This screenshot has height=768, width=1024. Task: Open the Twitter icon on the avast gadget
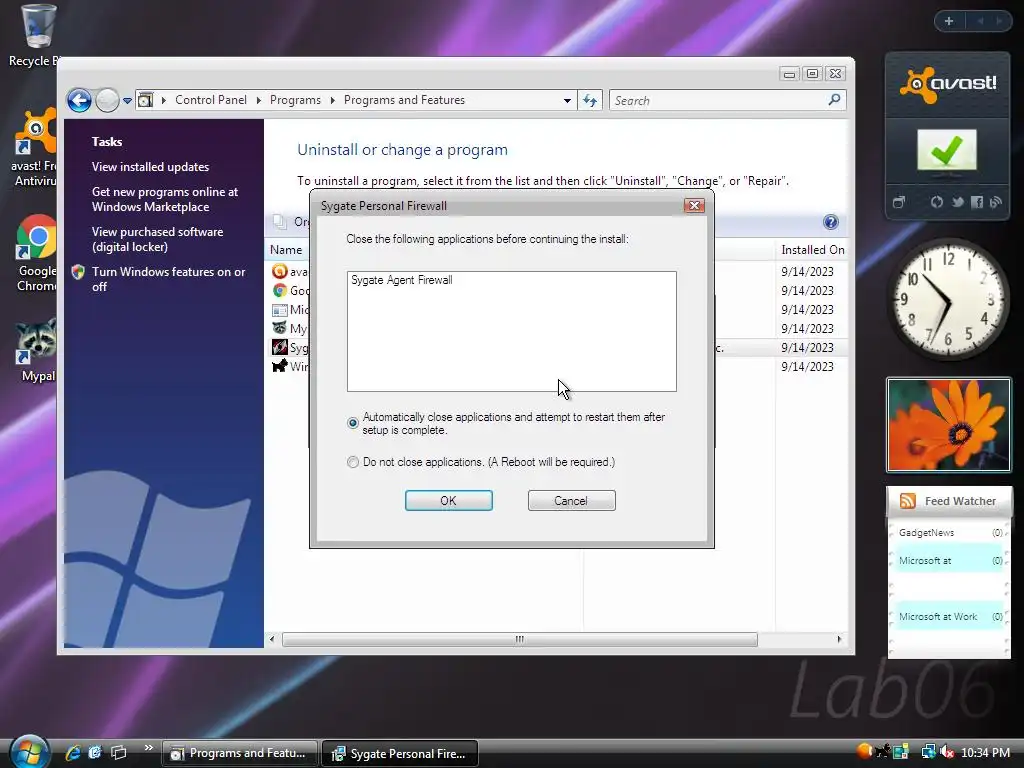[957, 202]
